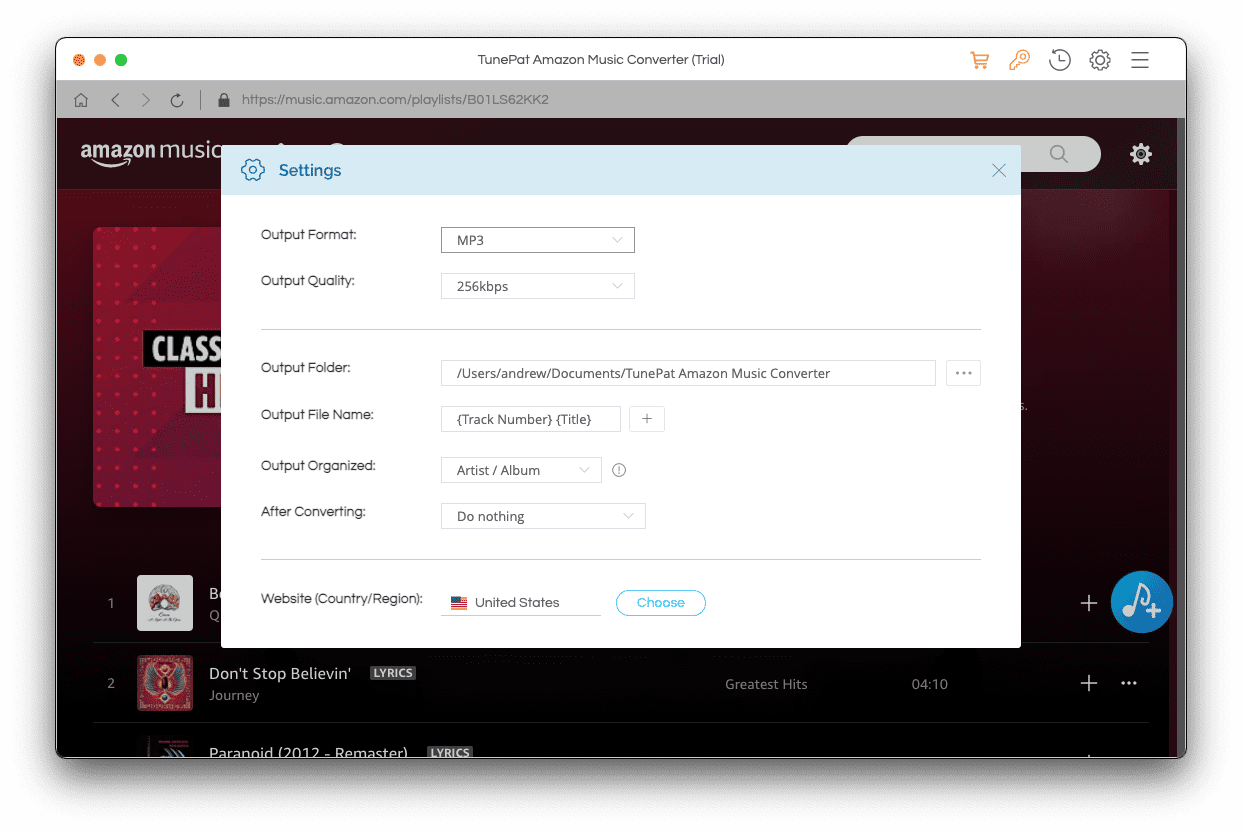This screenshot has height=832, width=1242.
Task: Click the Queen album thumbnail for track 1
Action: click(165, 603)
